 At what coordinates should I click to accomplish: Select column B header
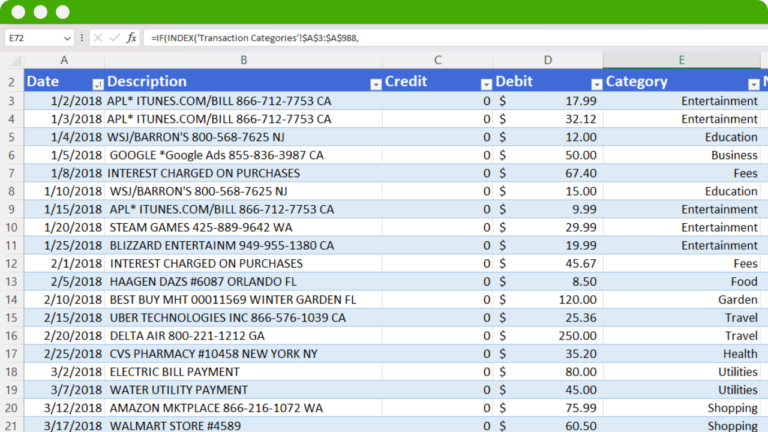click(243, 61)
